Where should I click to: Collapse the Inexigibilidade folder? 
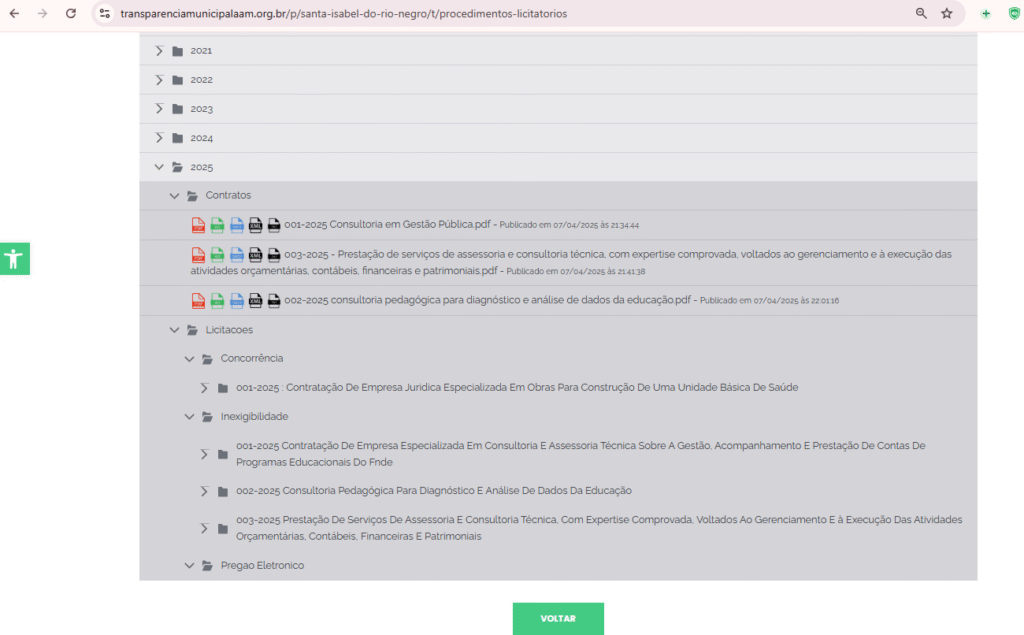coord(190,417)
